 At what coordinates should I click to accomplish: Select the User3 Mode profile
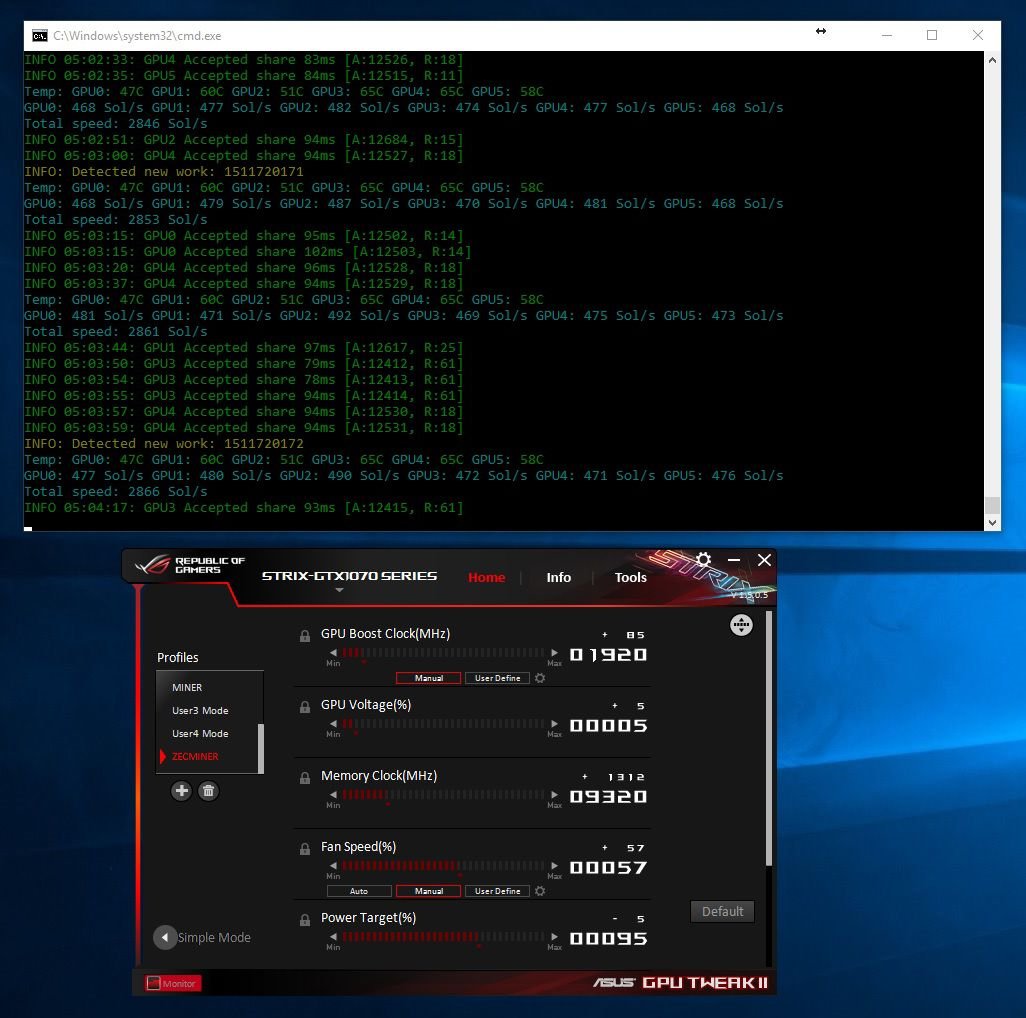(x=200, y=710)
